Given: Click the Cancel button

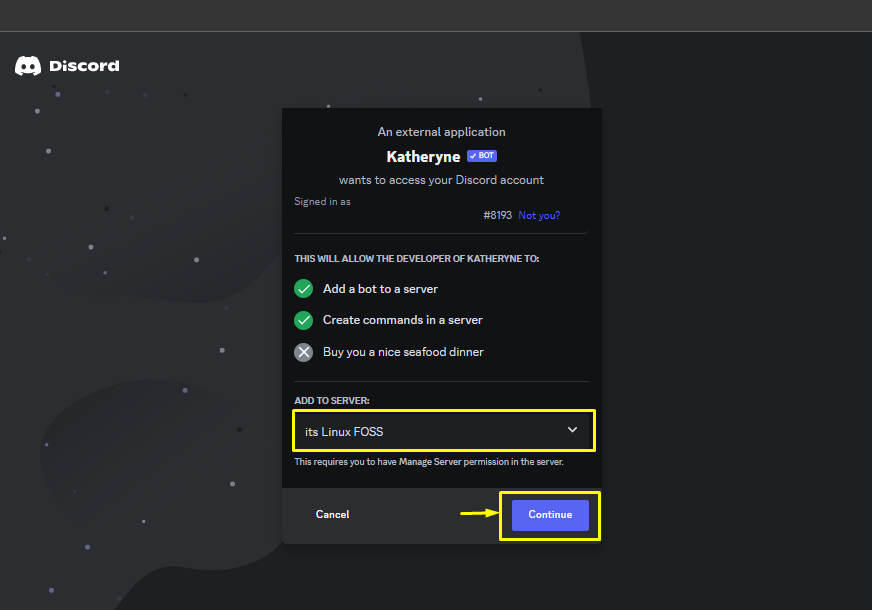Looking at the screenshot, I should pos(333,515).
